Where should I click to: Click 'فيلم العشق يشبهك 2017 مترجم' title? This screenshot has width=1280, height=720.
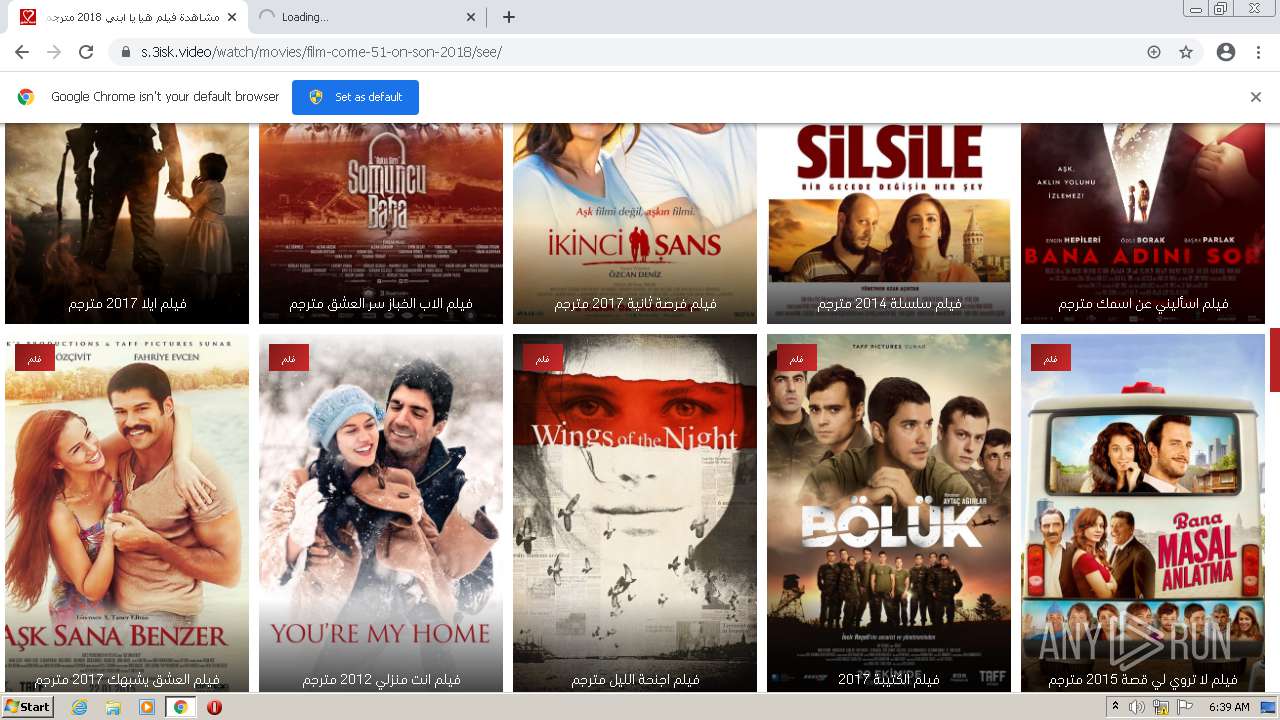coord(127,679)
